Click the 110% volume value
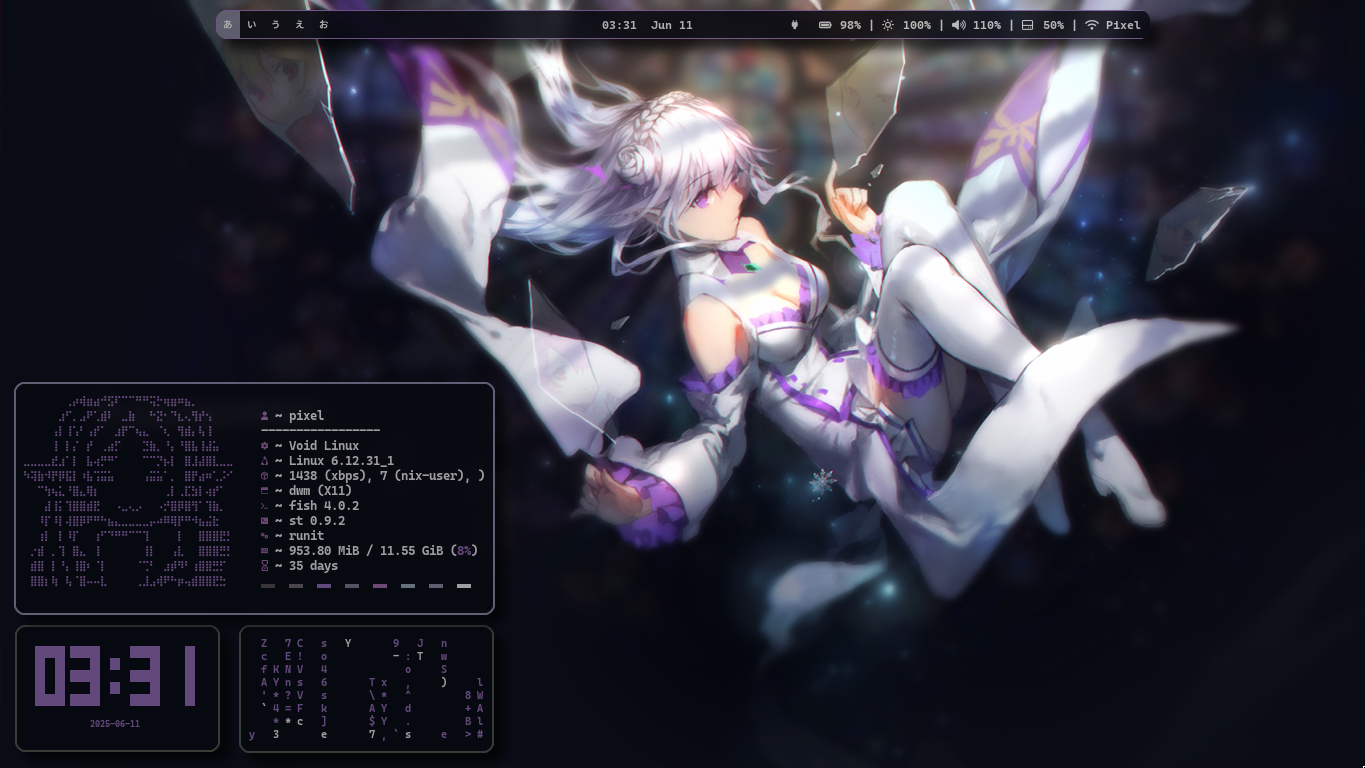This screenshot has height=768, width=1365. (x=987, y=25)
